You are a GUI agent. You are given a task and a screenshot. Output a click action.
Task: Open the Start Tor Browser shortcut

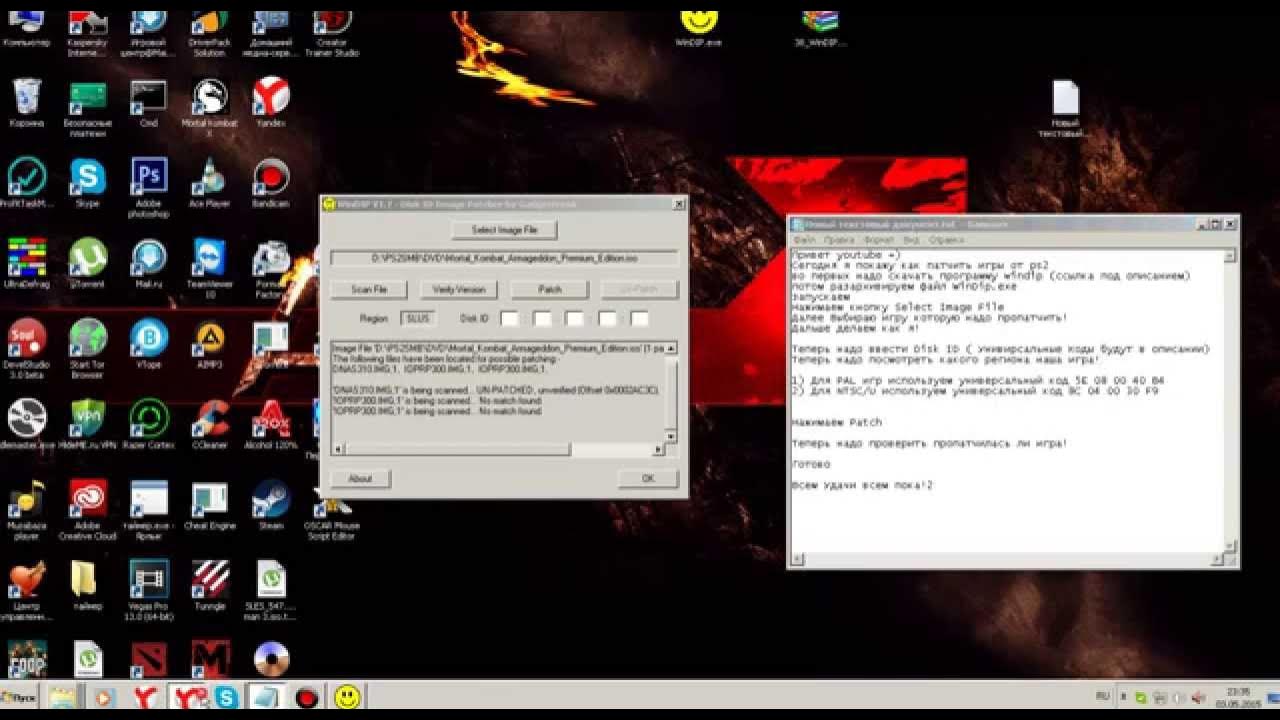coord(87,350)
